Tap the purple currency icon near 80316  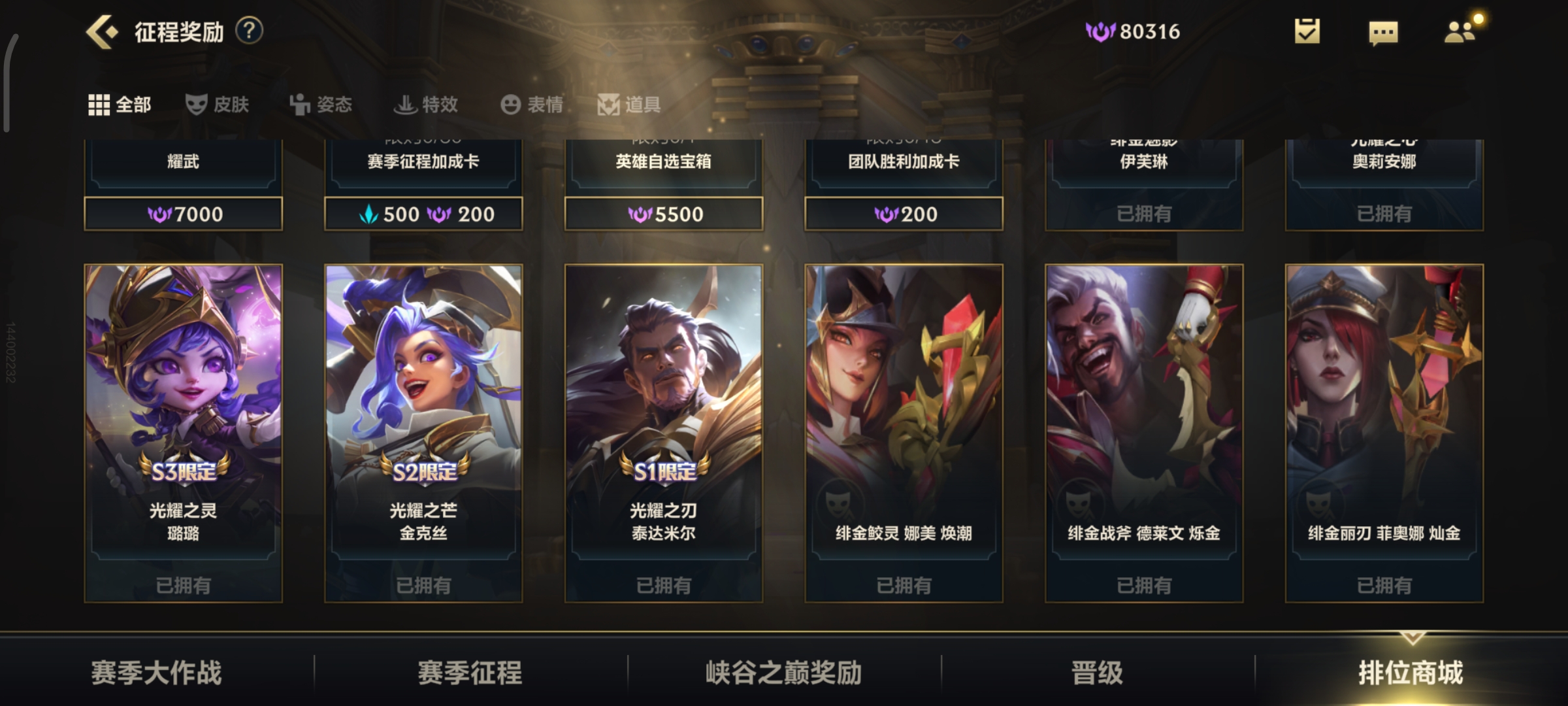pos(1100,31)
